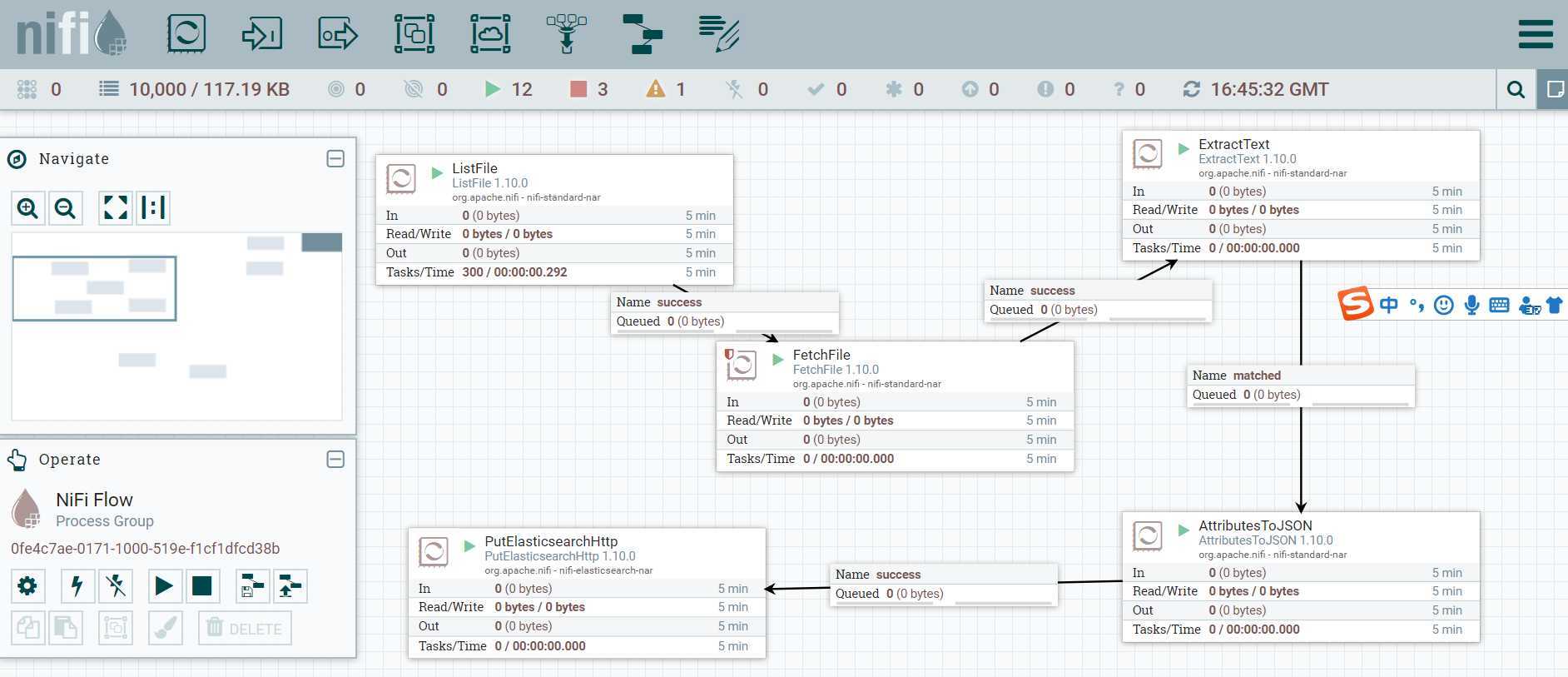Click the fit-to-screen button in Navigate
This screenshot has height=677, width=1568.
pos(116,207)
